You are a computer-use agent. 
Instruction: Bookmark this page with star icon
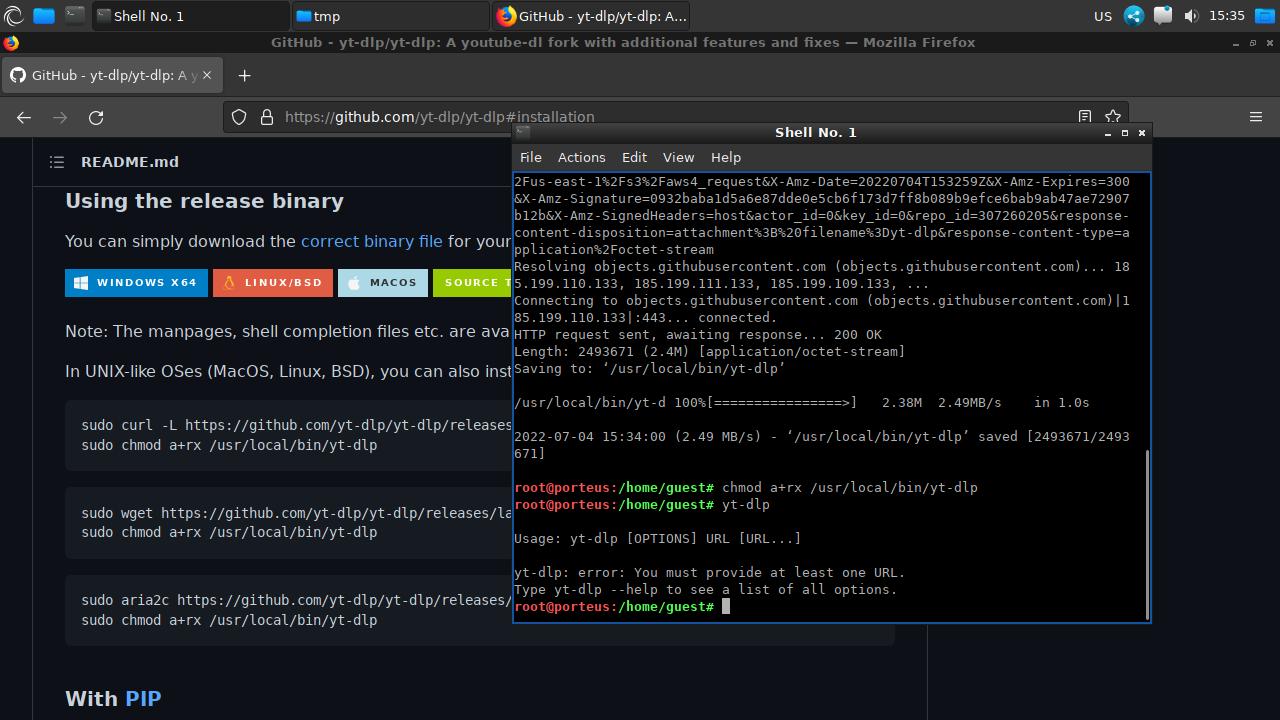1113,117
